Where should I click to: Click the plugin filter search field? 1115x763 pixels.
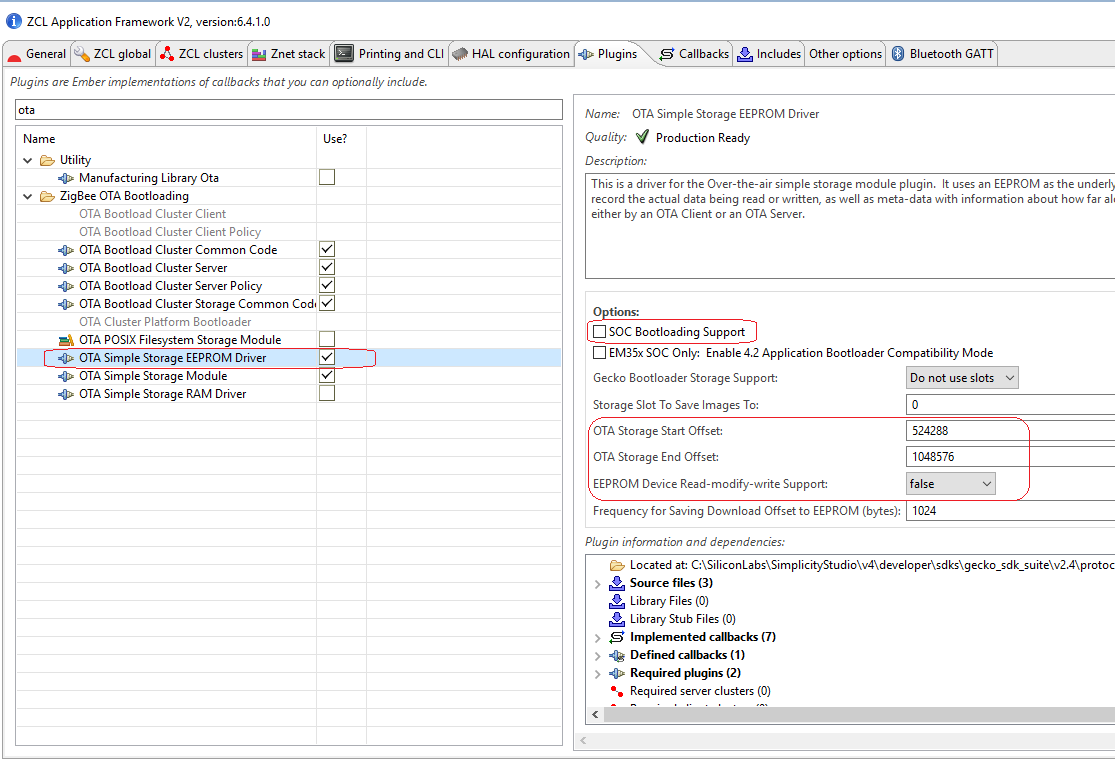289,110
